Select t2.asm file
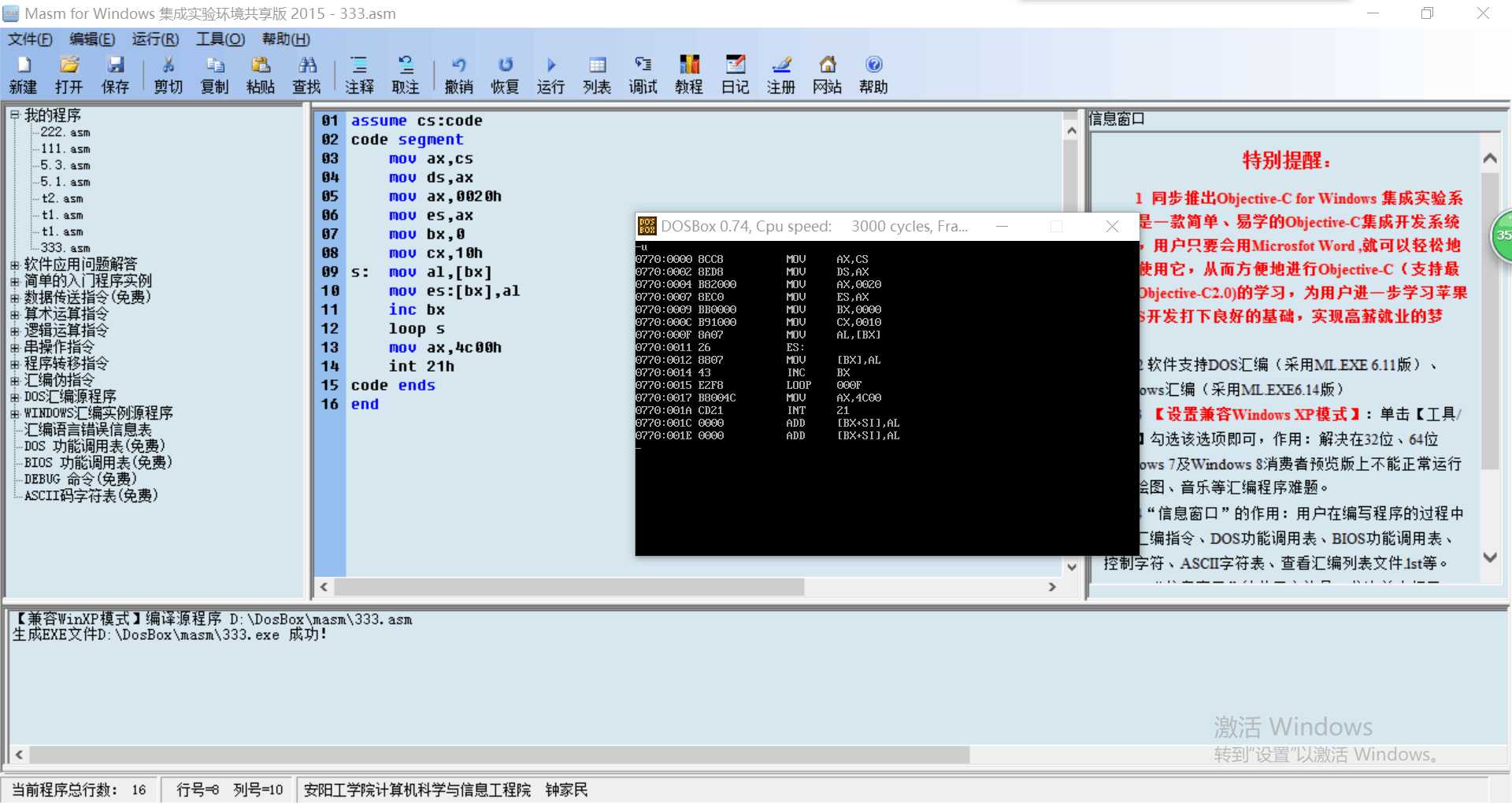Screen dimensions: 1512x803 point(62,198)
